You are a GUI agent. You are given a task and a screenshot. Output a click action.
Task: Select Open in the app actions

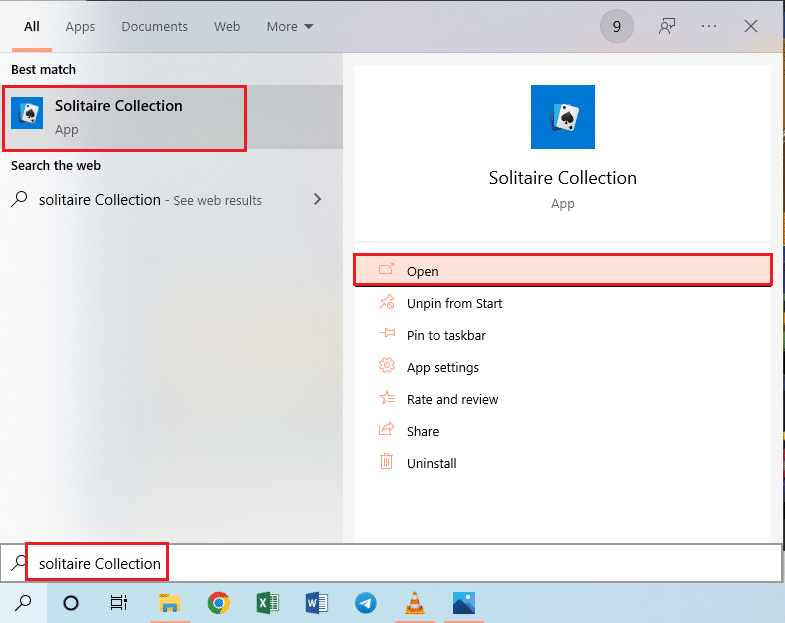pos(563,271)
